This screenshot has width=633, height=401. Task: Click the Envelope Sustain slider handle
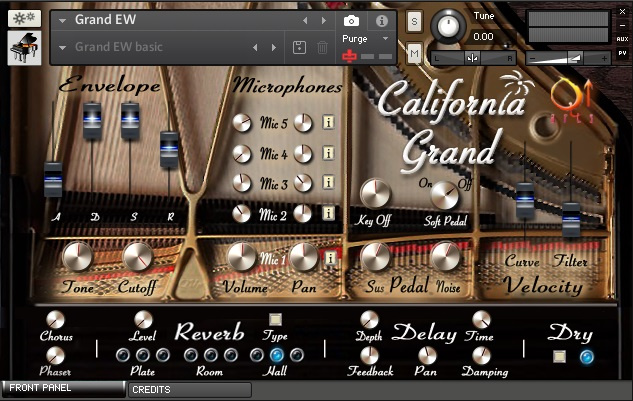(130, 119)
